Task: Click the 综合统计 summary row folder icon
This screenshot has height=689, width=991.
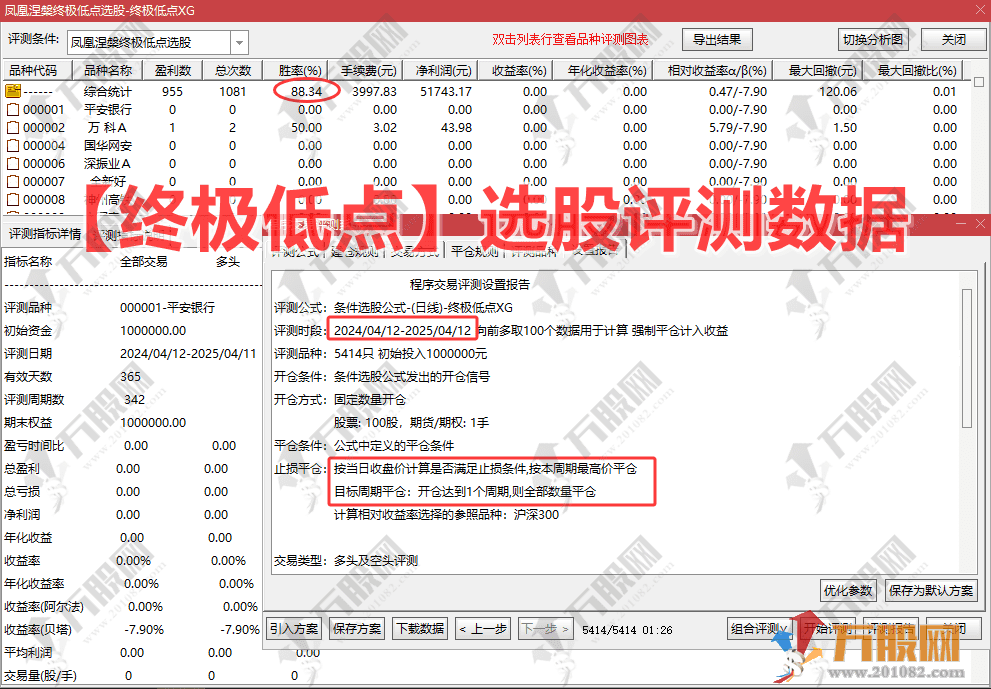Action: pos(13,91)
